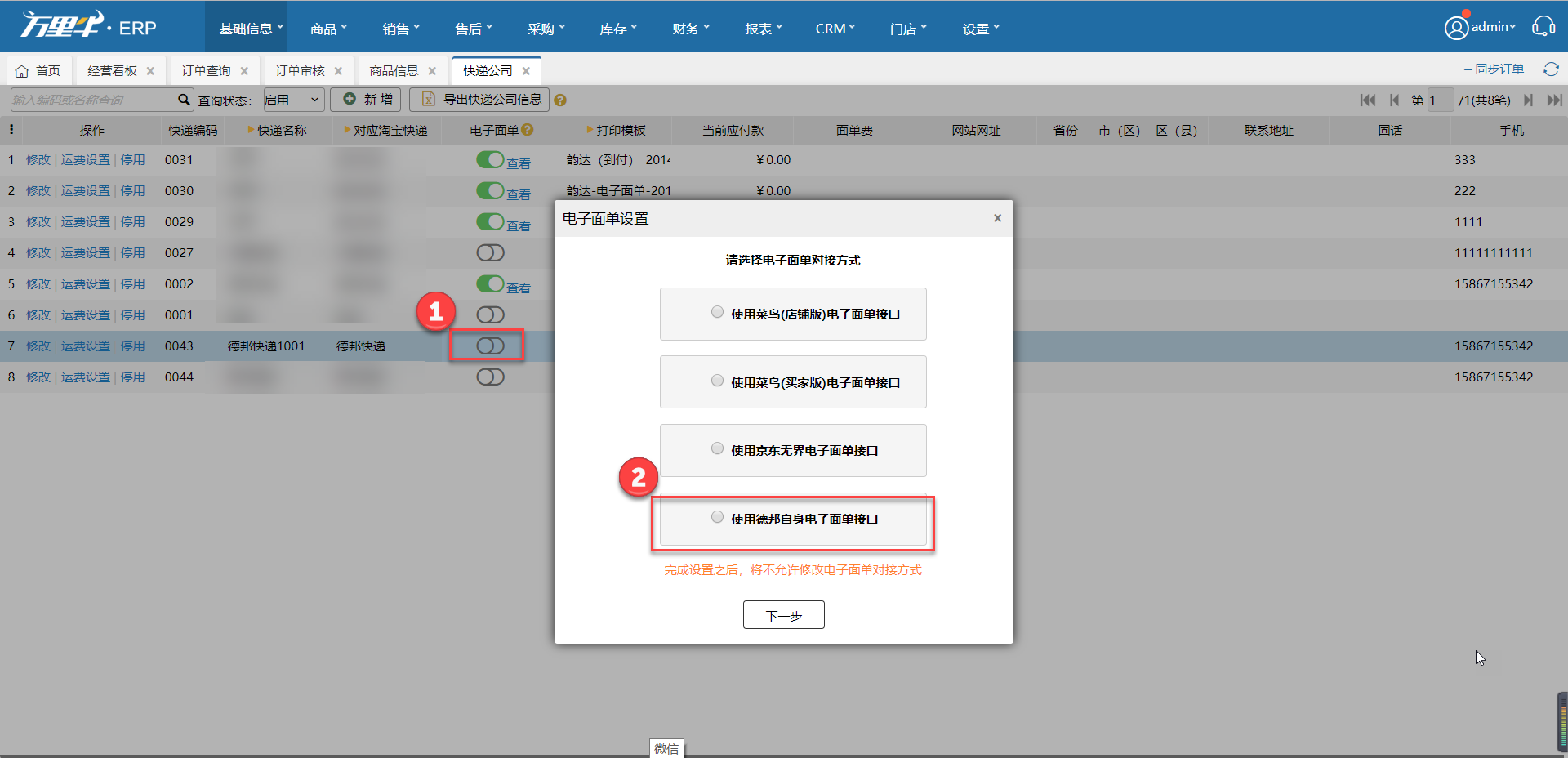
Task: Click the 下一步 button
Action: coord(784,615)
